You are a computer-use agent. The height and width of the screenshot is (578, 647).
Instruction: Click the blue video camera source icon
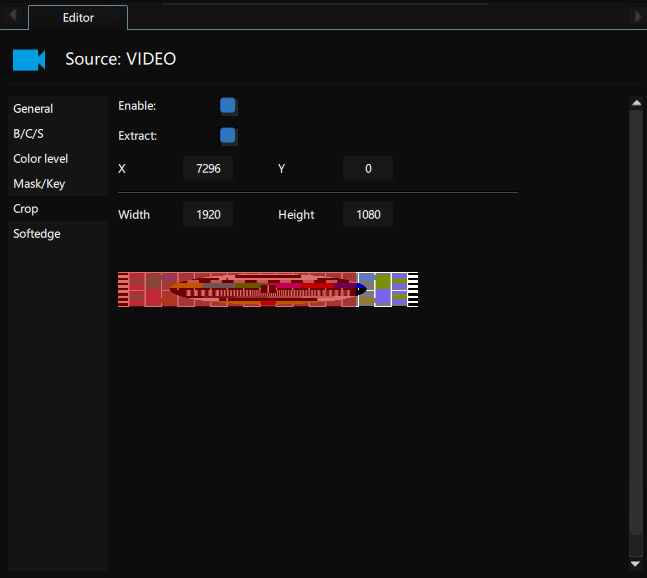tap(29, 60)
